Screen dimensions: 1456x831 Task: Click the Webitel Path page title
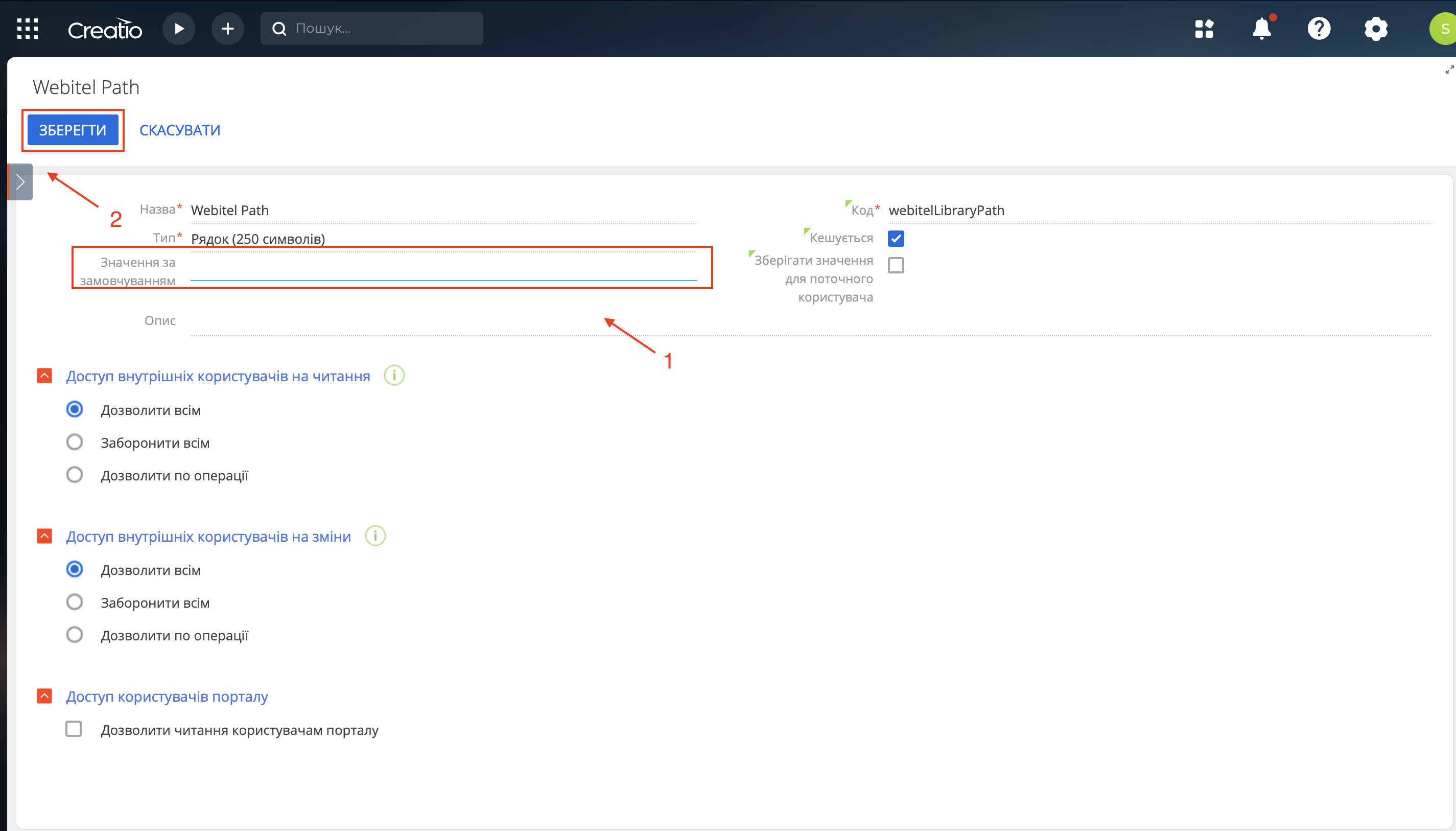(x=86, y=87)
